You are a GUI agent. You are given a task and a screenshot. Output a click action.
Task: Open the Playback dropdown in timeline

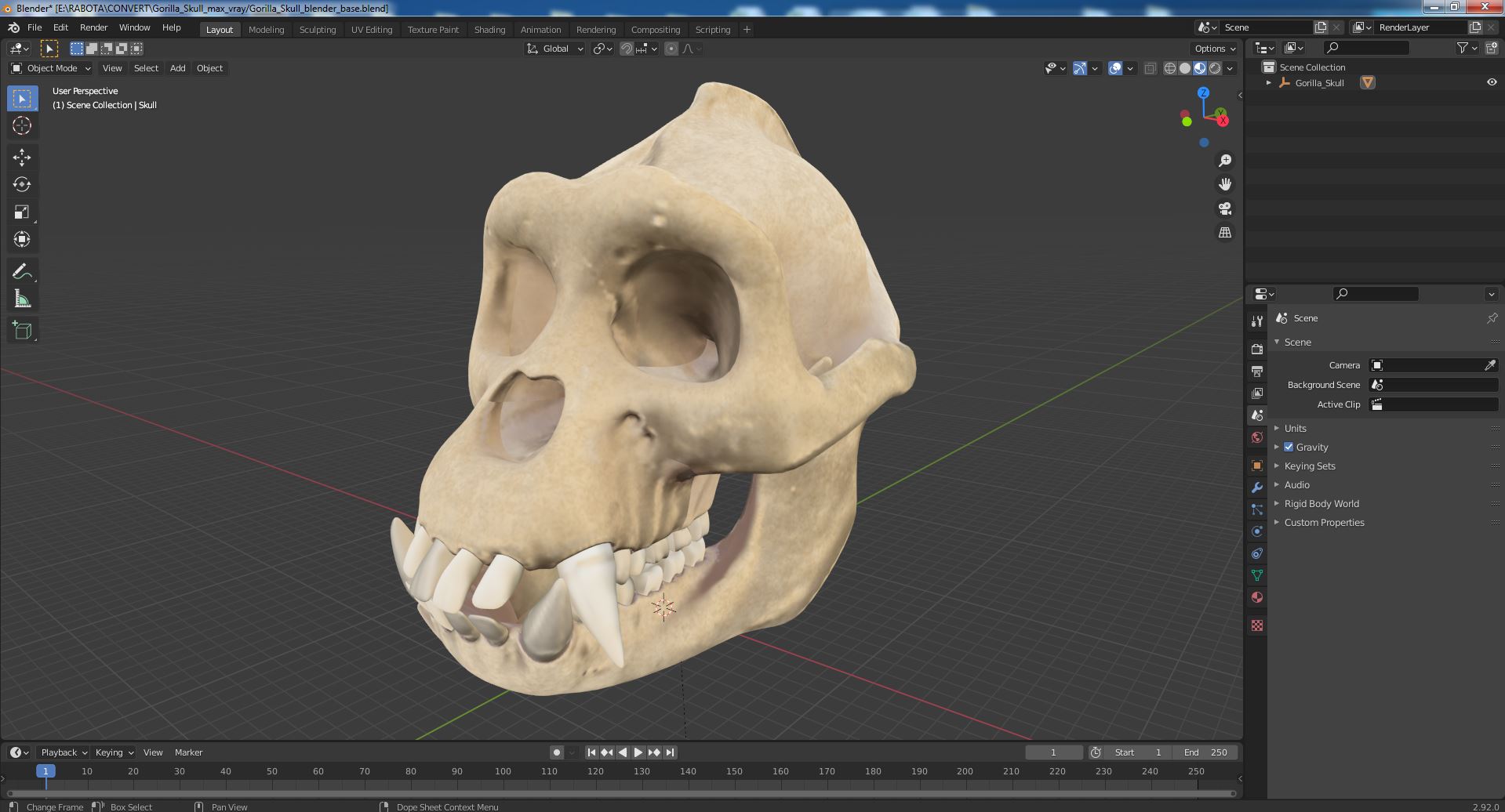(x=64, y=752)
